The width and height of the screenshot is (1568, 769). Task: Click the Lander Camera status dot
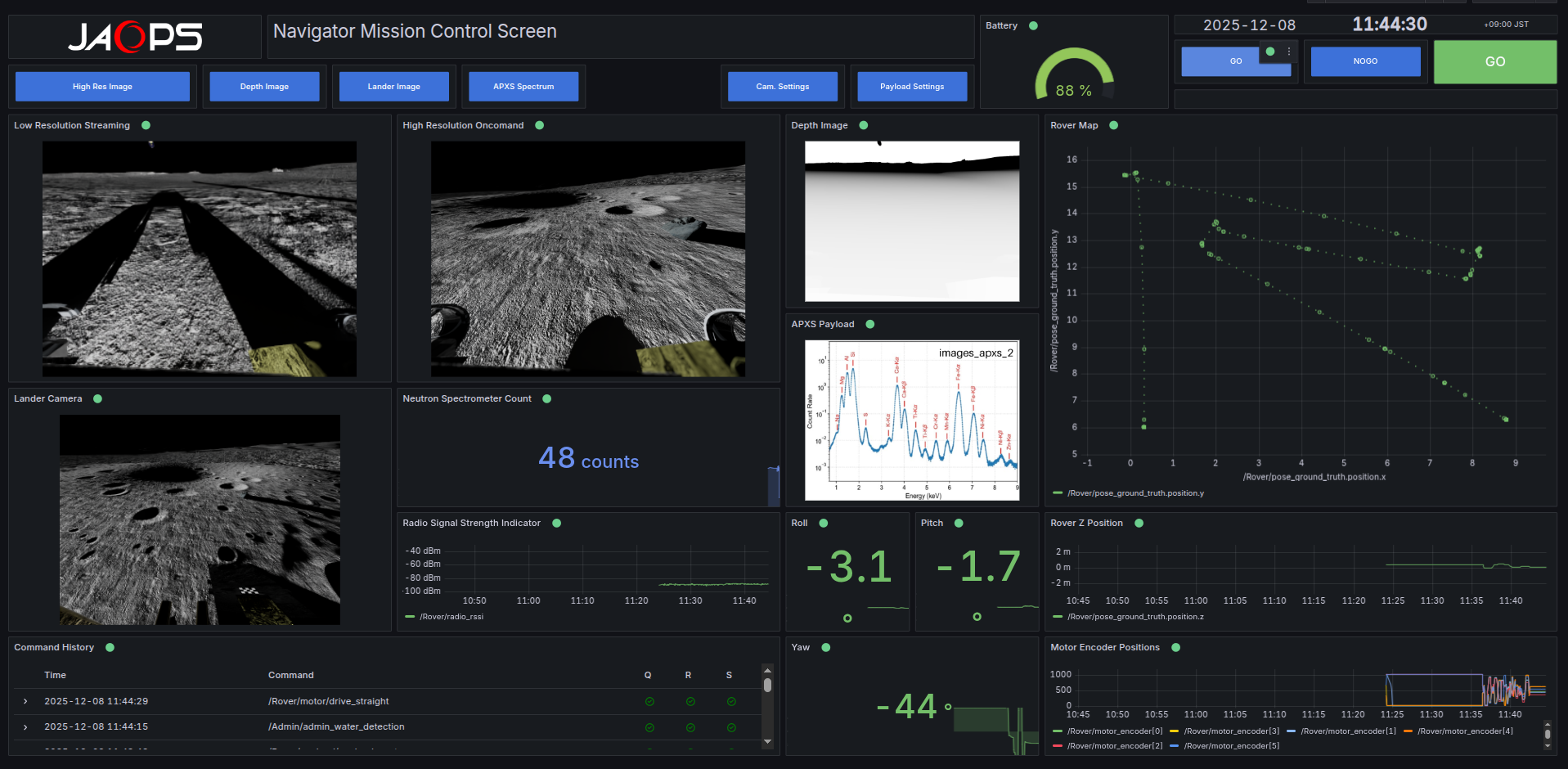pos(97,398)
